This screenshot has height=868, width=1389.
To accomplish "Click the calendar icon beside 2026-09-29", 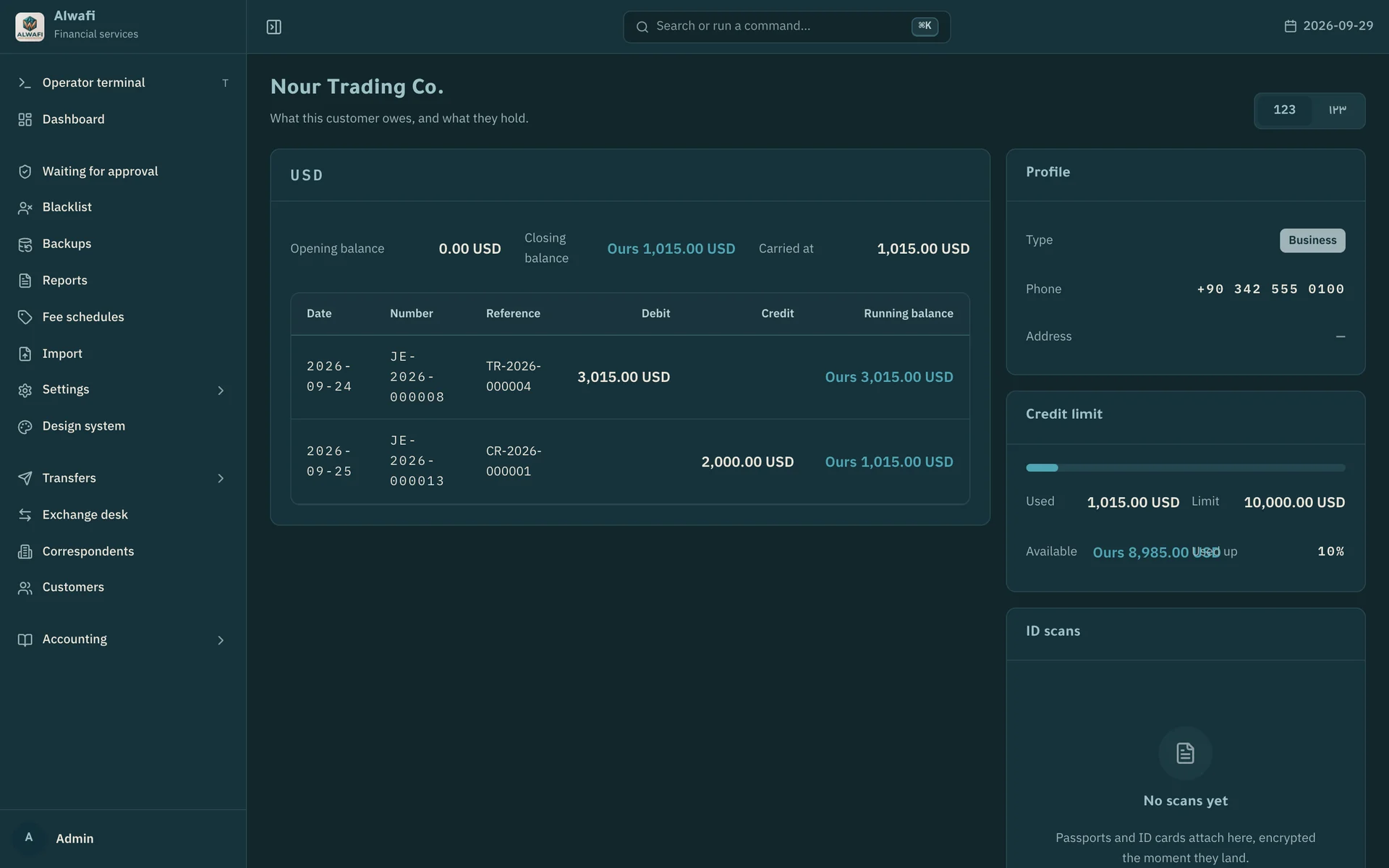I will pyautogui.click(x=1290, y=26).
